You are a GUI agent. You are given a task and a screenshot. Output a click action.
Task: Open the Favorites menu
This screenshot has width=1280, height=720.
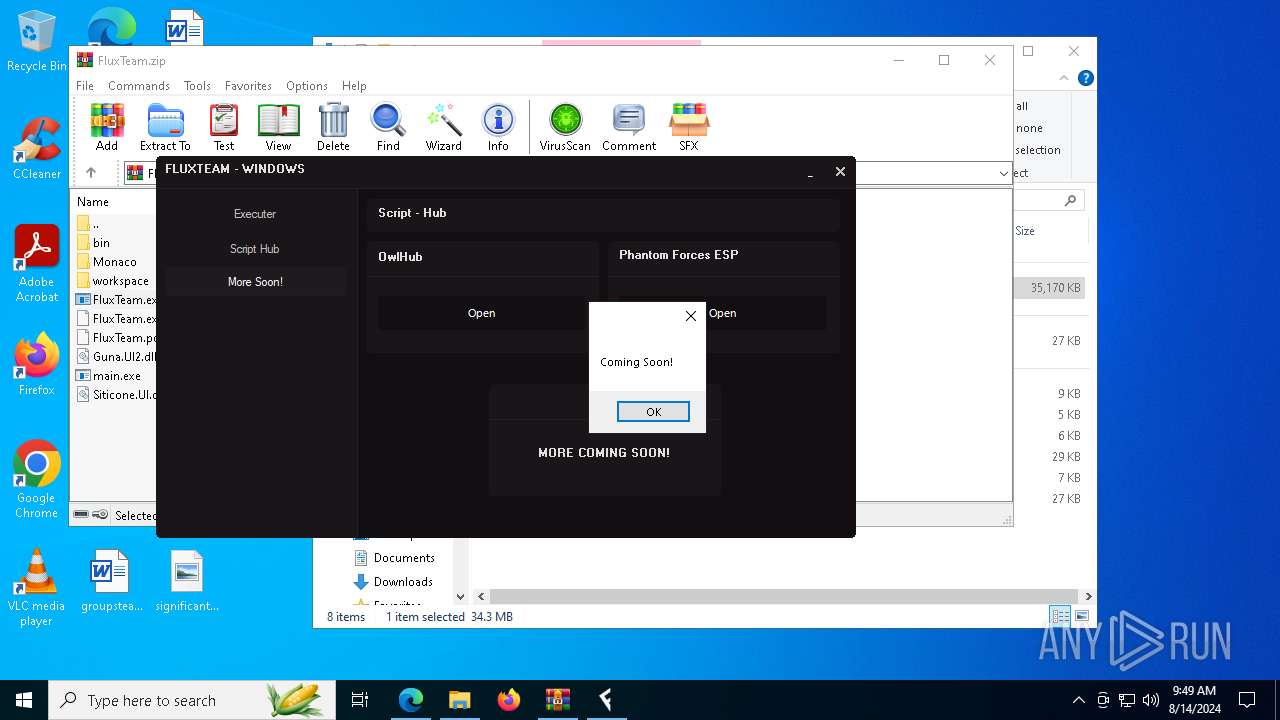[x=248, y=86]
